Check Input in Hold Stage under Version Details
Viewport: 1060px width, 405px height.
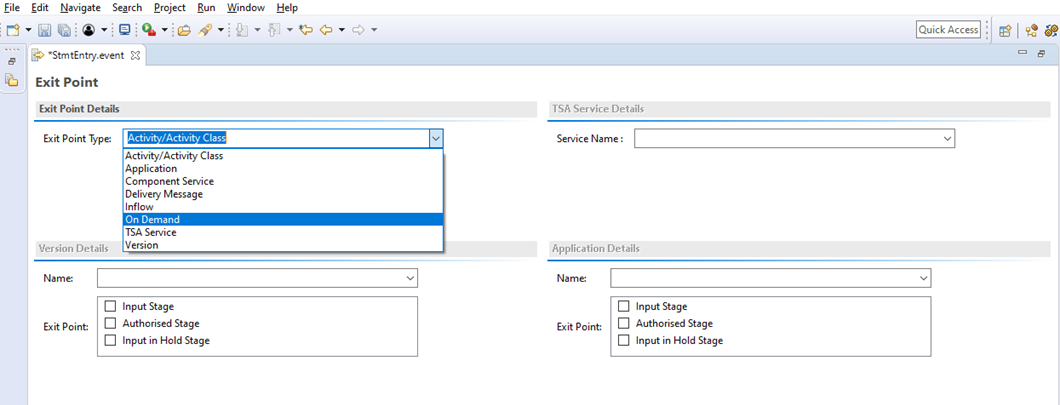click(x=110, y=341)
